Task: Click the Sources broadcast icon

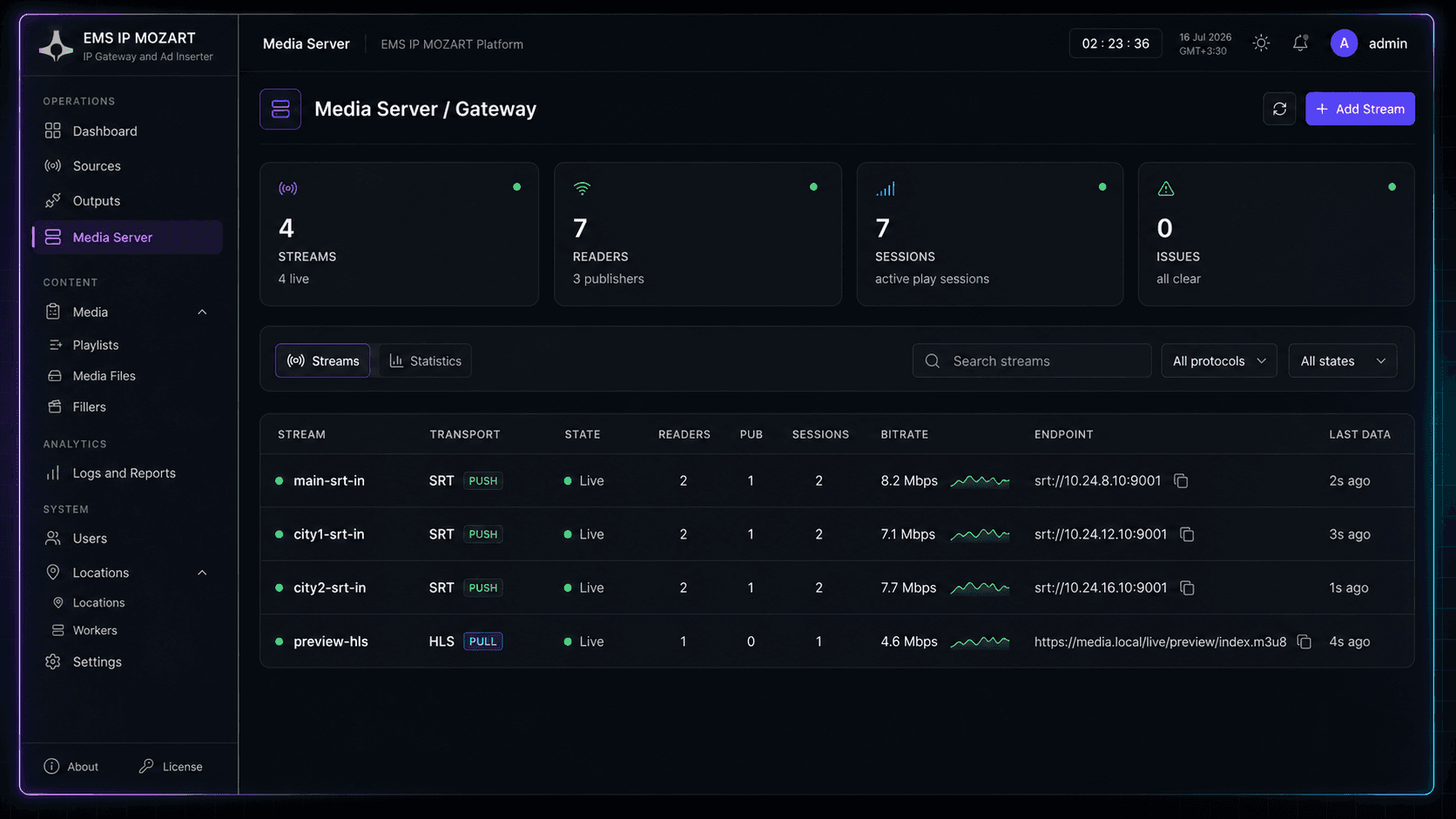Action: 53,165
